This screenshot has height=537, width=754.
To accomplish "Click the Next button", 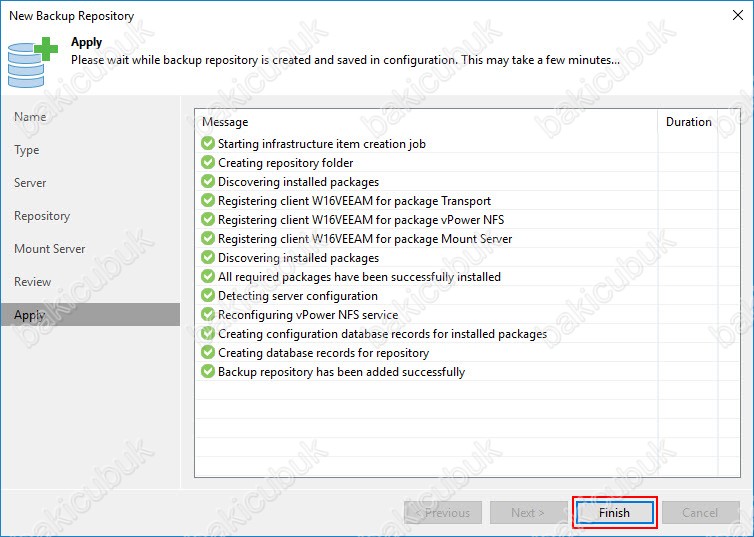I will pos(528,512).
